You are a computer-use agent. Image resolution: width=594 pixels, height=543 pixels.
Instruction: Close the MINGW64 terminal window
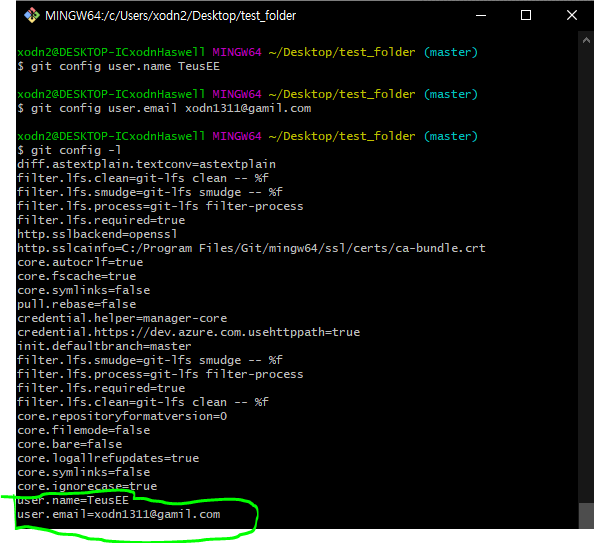572,16
